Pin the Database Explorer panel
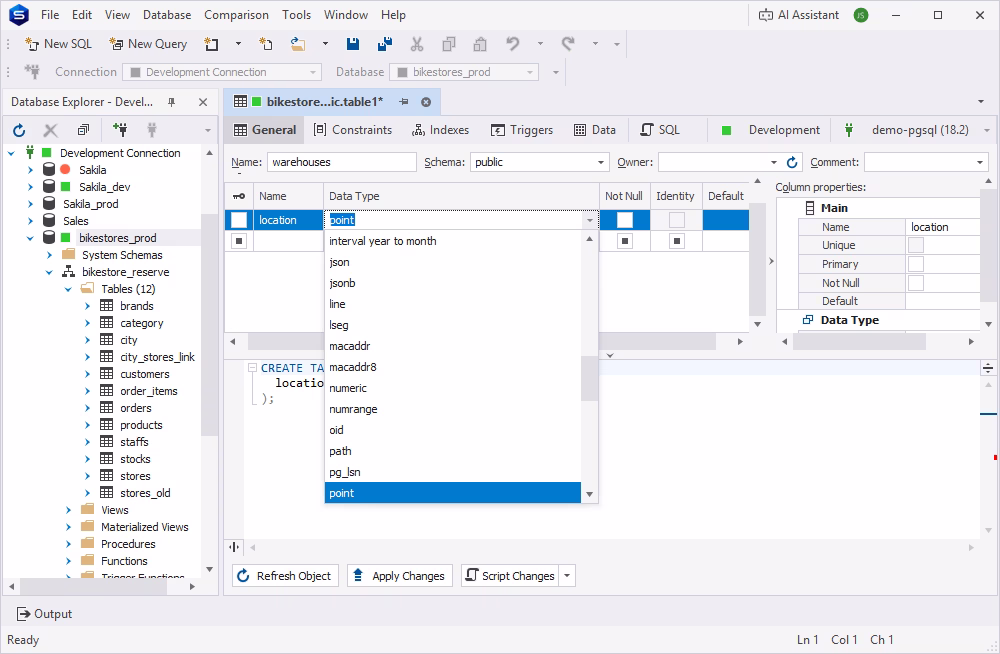This screenshot has height=654, width=1000. 171,102
